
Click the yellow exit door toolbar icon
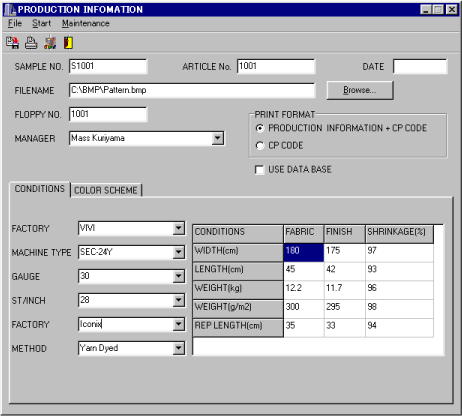click(x=68, y=43)
